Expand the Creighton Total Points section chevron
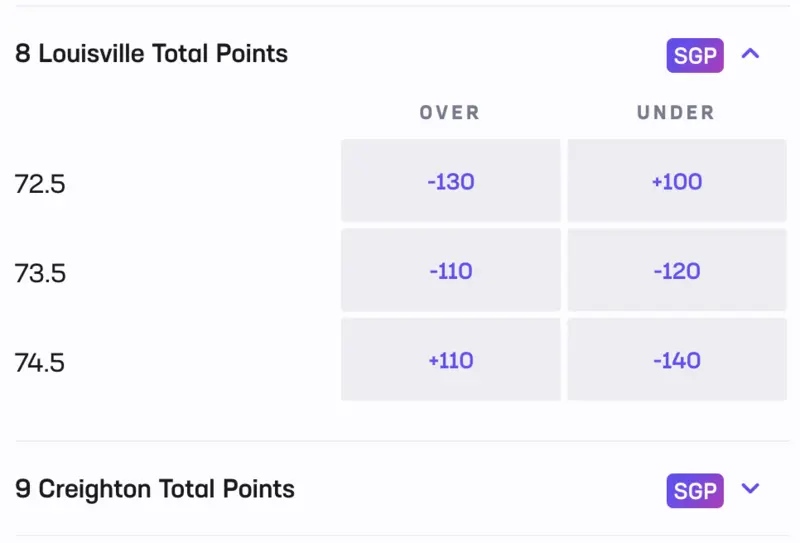Screen dimensions: 800x543 (x=750, y=488)
